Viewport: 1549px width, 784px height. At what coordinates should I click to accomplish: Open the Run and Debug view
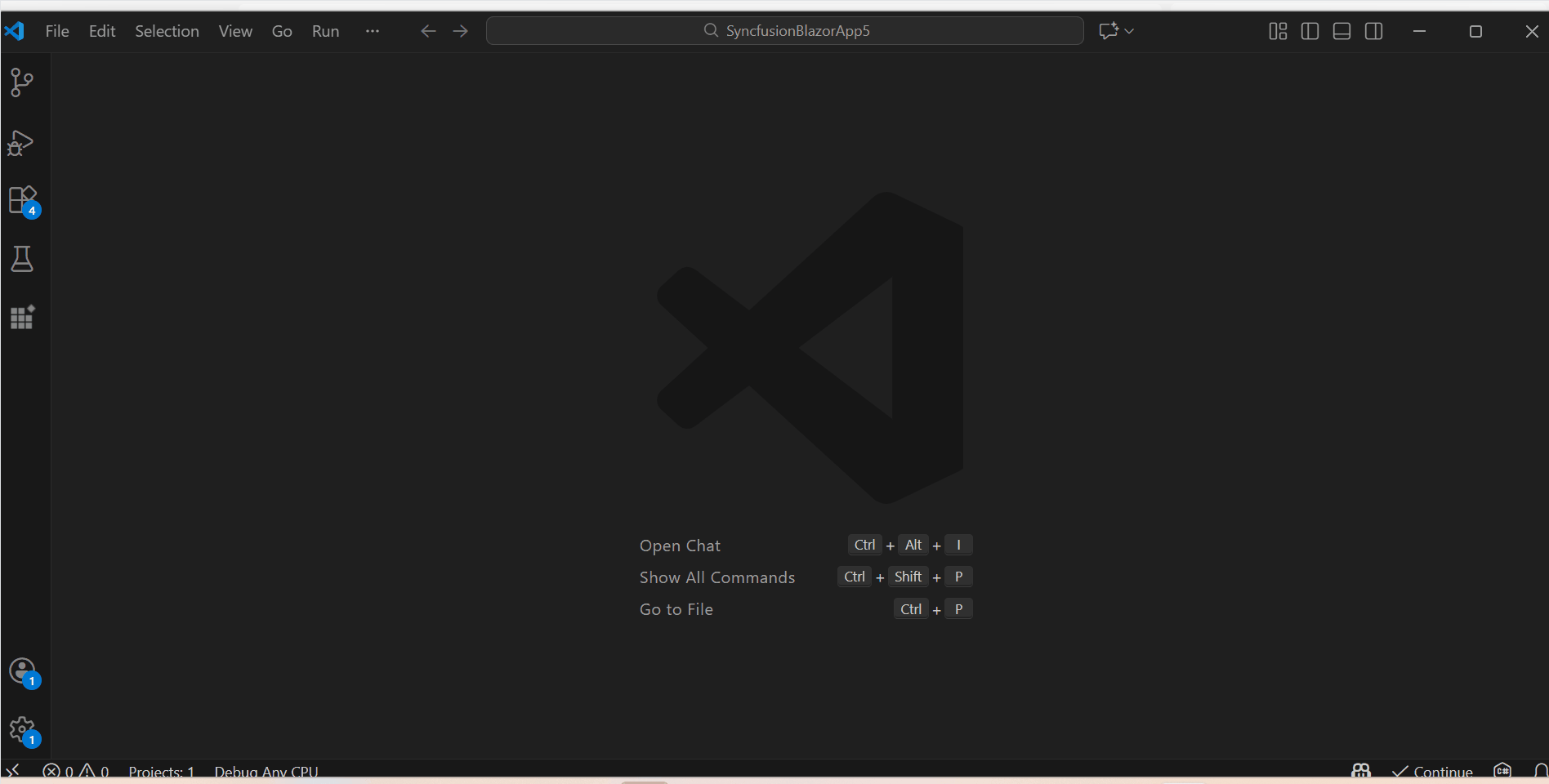click(20, 144)
